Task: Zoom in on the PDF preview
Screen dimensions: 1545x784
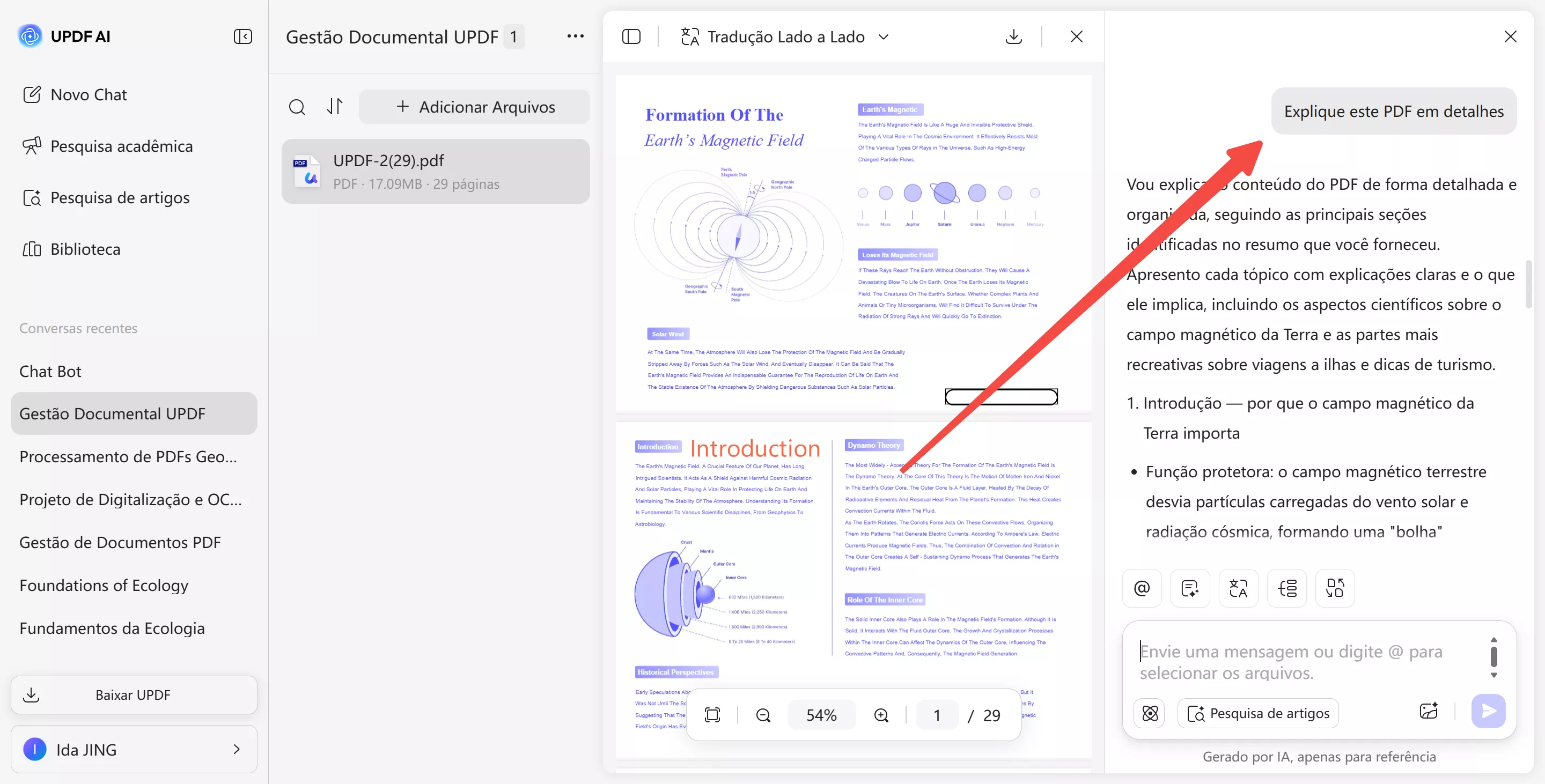Action: click(880, 715)
